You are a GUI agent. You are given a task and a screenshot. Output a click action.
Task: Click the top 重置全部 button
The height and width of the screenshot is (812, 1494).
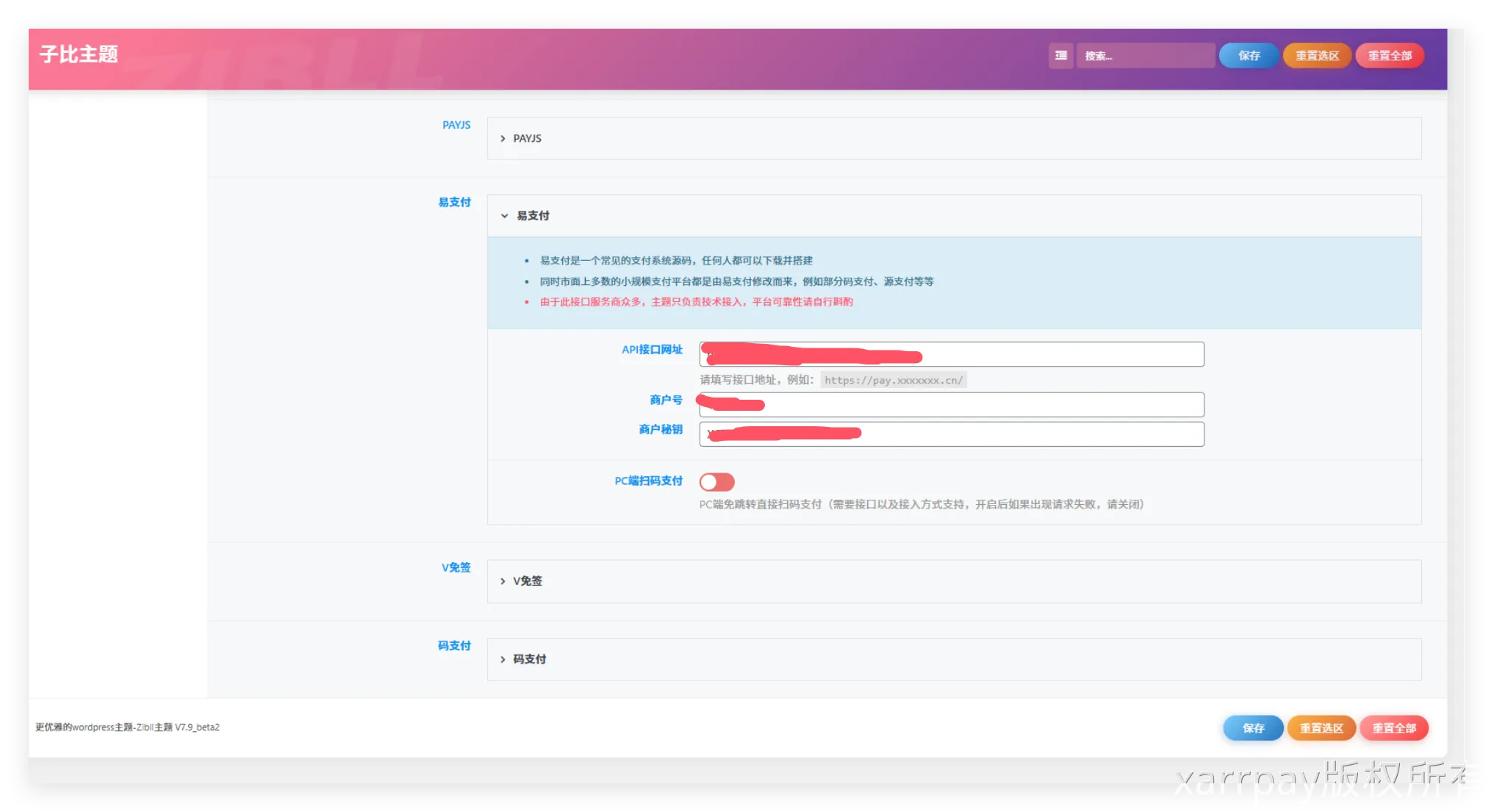point(1390,56)
